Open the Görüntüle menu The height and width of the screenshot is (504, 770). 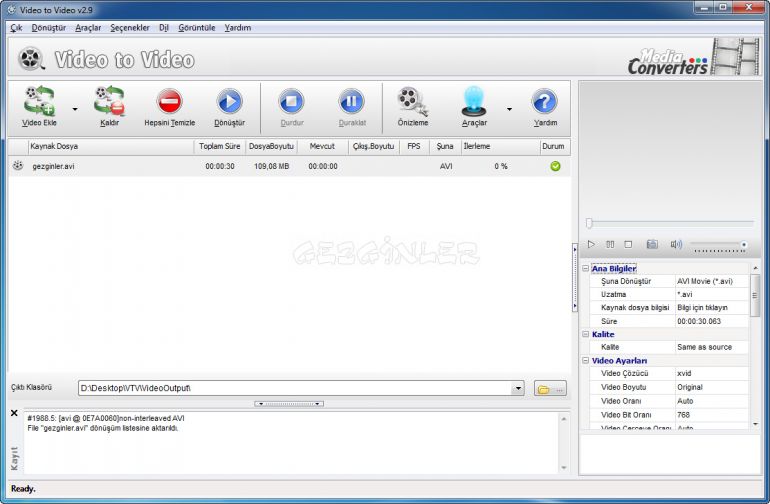click(196, 28)
